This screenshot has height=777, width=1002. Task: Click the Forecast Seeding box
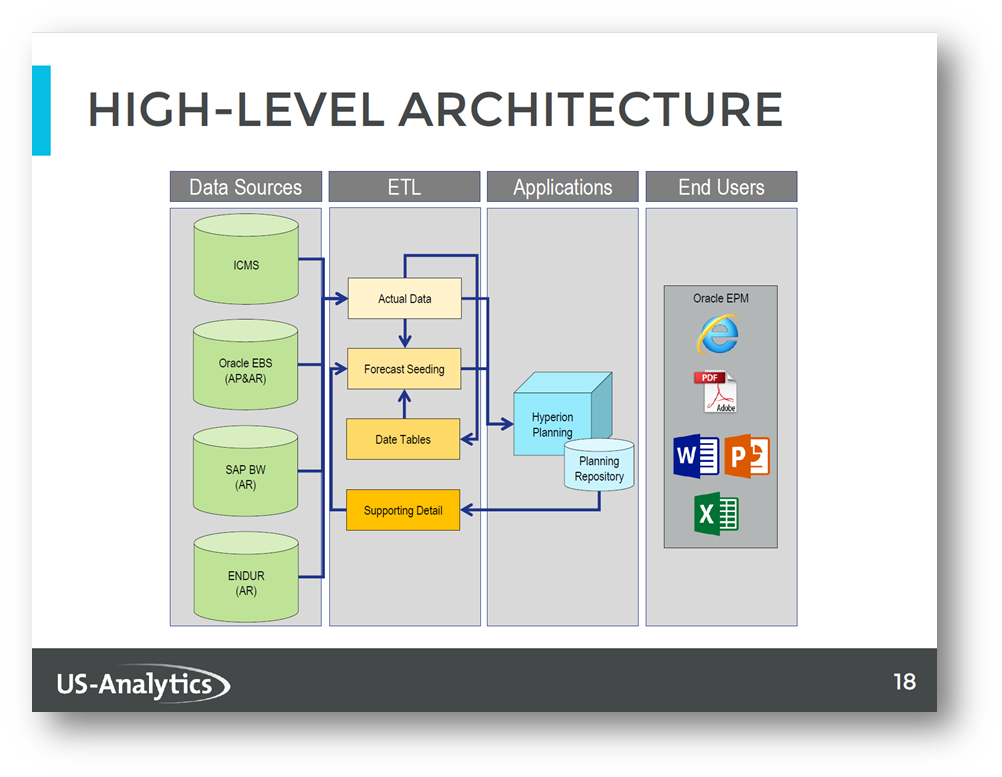tap(404, 369)
